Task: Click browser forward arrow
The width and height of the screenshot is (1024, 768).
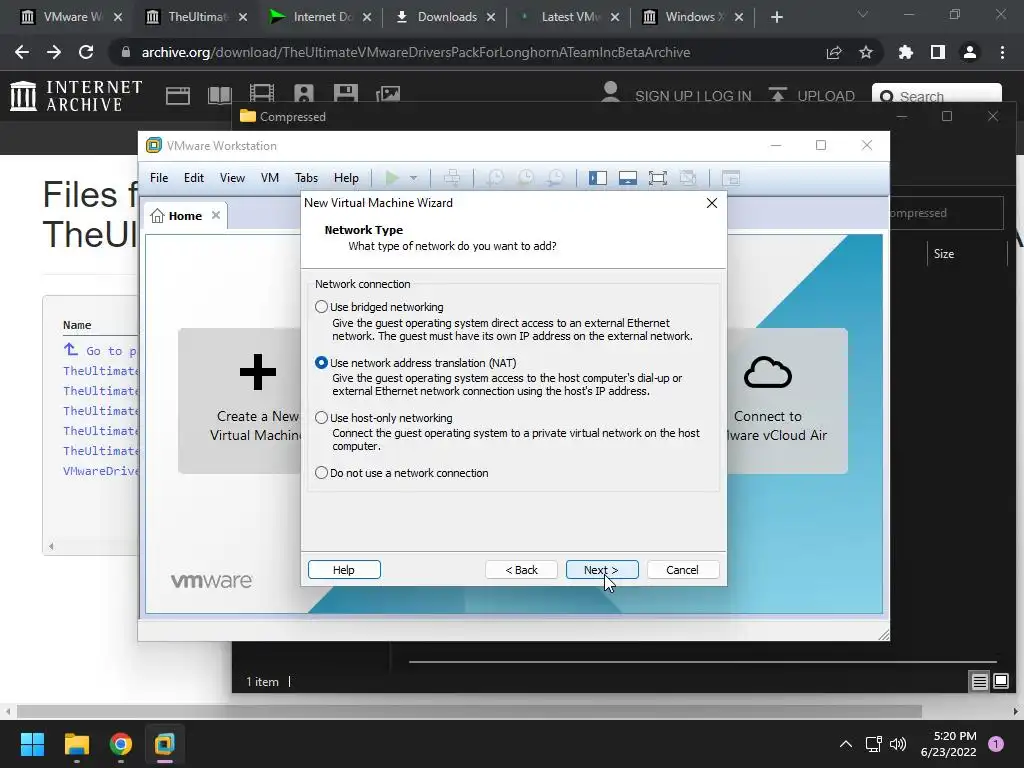Action: [x=54, y=52]
